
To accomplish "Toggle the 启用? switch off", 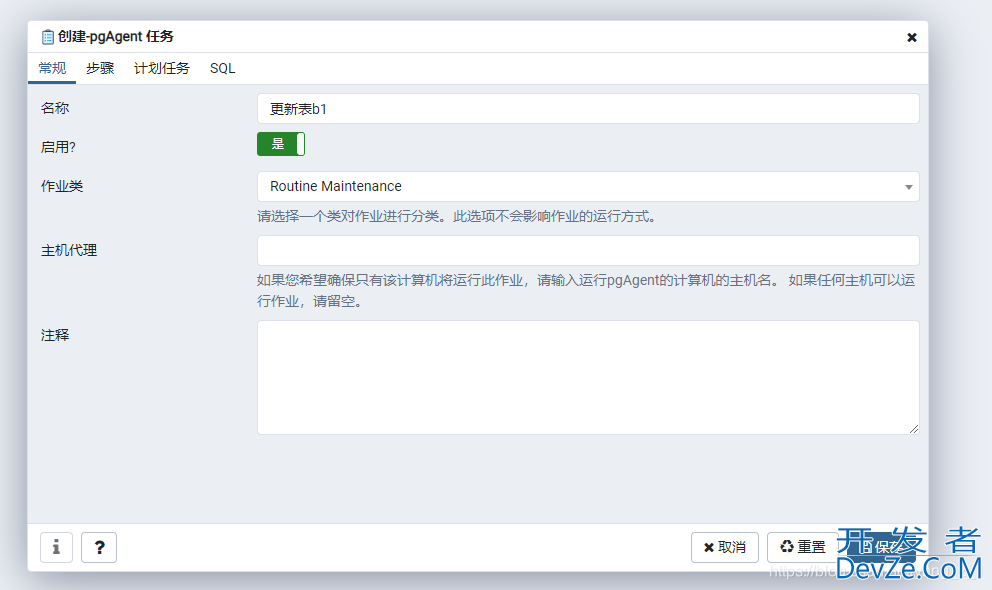I will point(281,144).
